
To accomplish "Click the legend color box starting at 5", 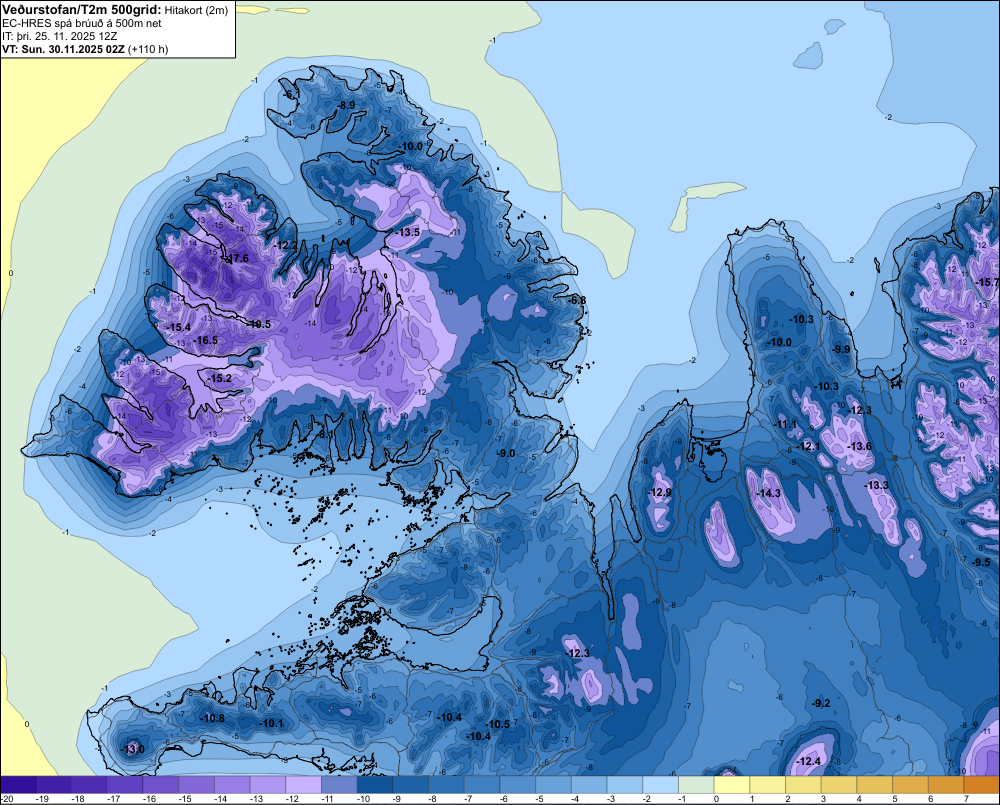I will coord(911,785).
